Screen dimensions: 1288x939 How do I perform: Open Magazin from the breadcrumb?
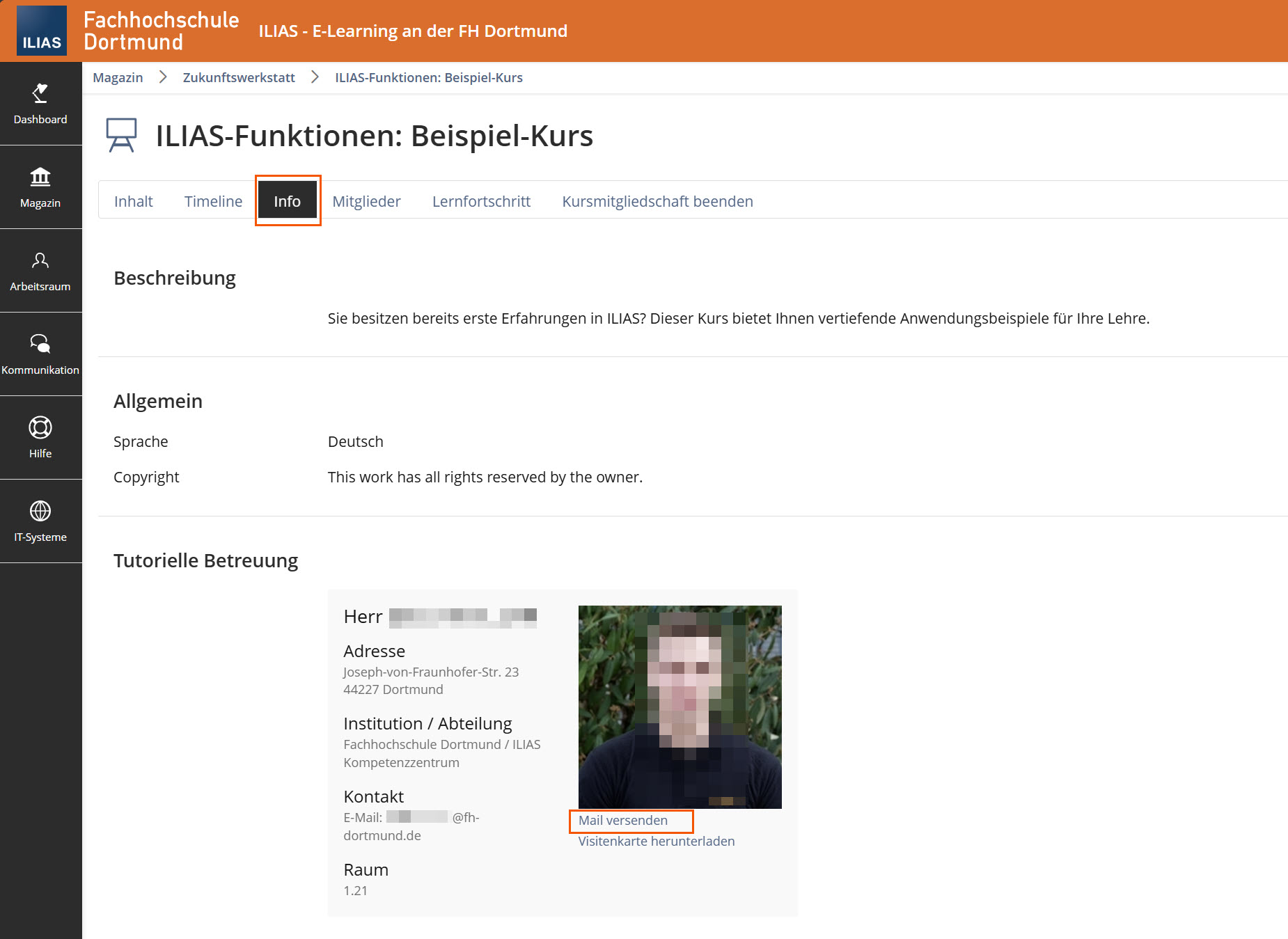[117, 77]
